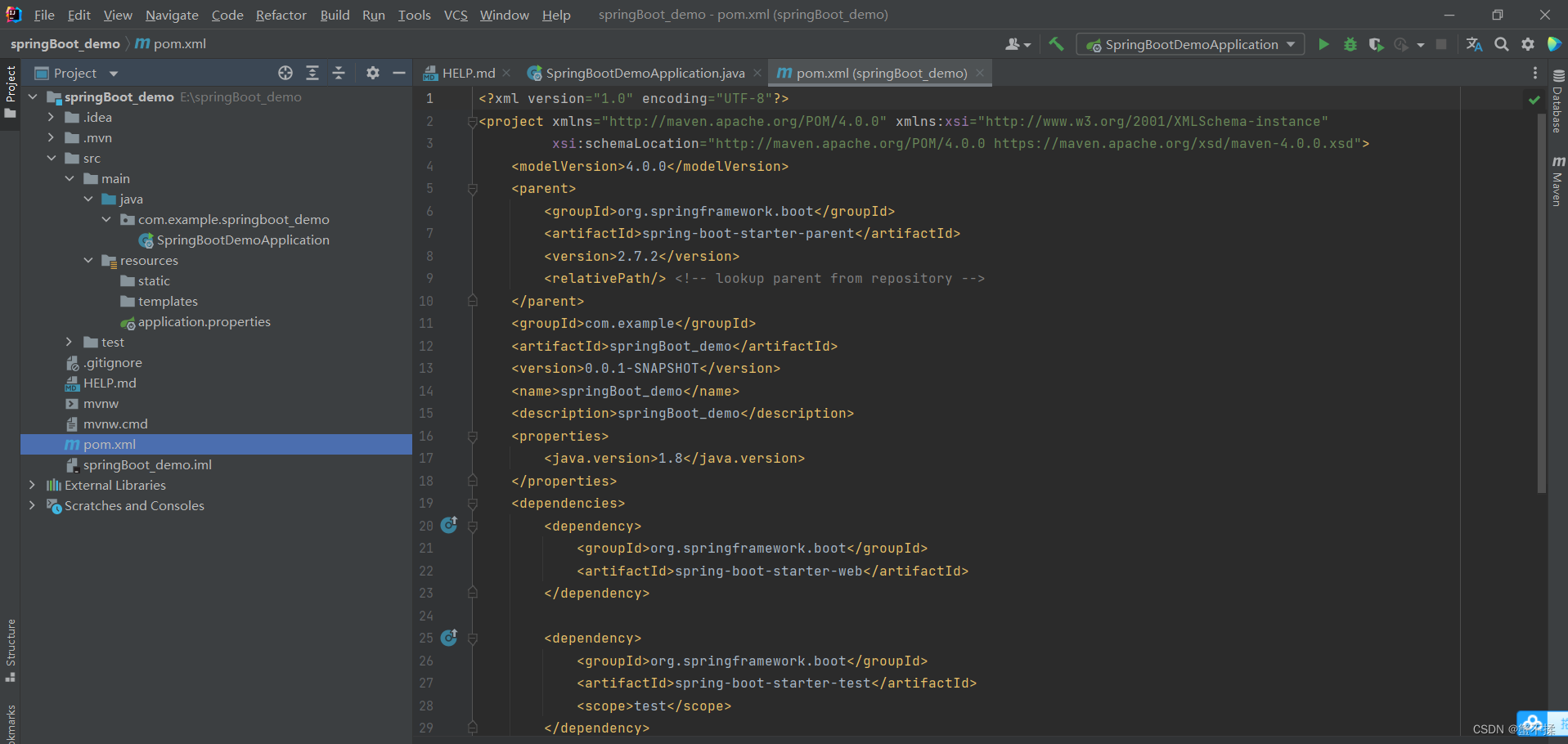Screen dimensions: 1568x744
Task: Build the project using the hammer icon
Action: (1056, 44)
